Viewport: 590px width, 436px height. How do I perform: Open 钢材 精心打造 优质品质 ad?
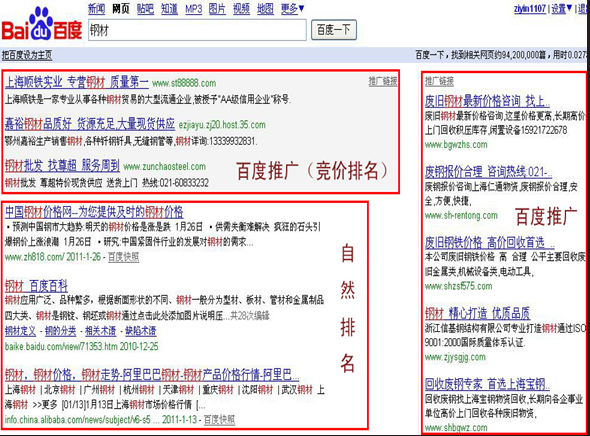(x=477, y=313)
